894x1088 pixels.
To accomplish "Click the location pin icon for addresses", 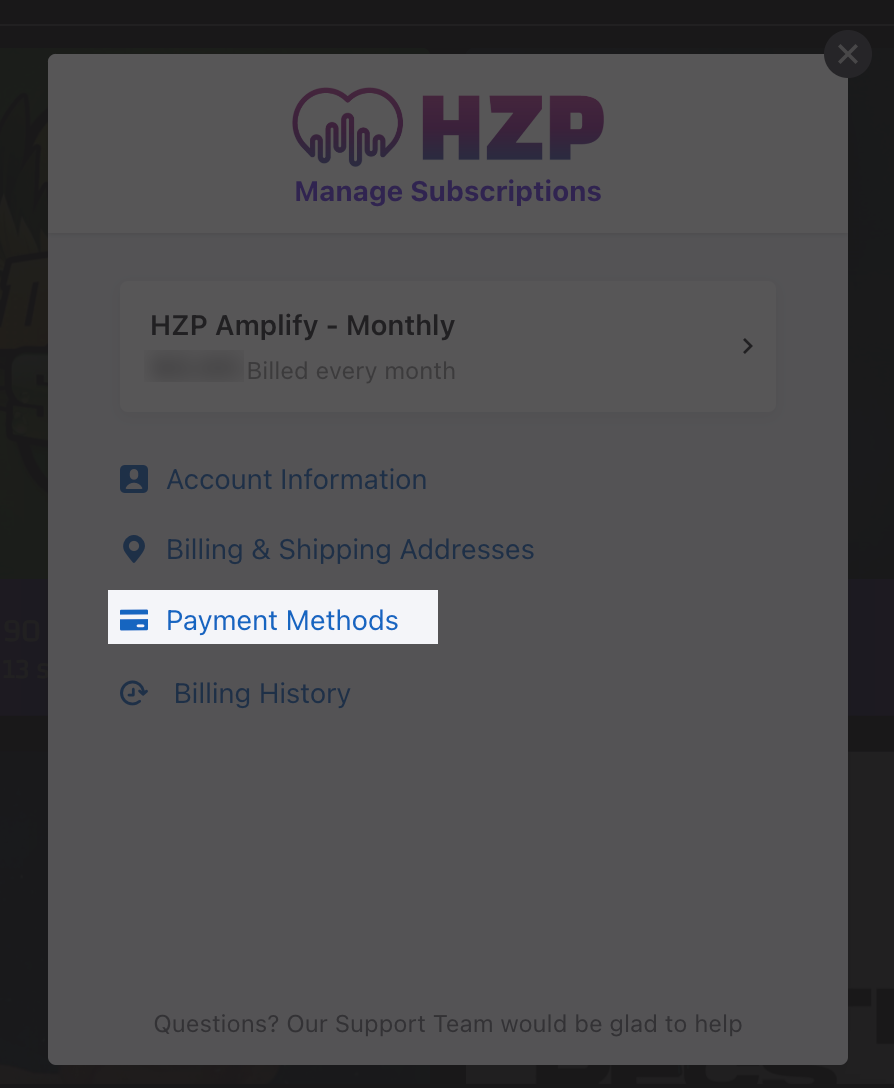I will [134, 550].
